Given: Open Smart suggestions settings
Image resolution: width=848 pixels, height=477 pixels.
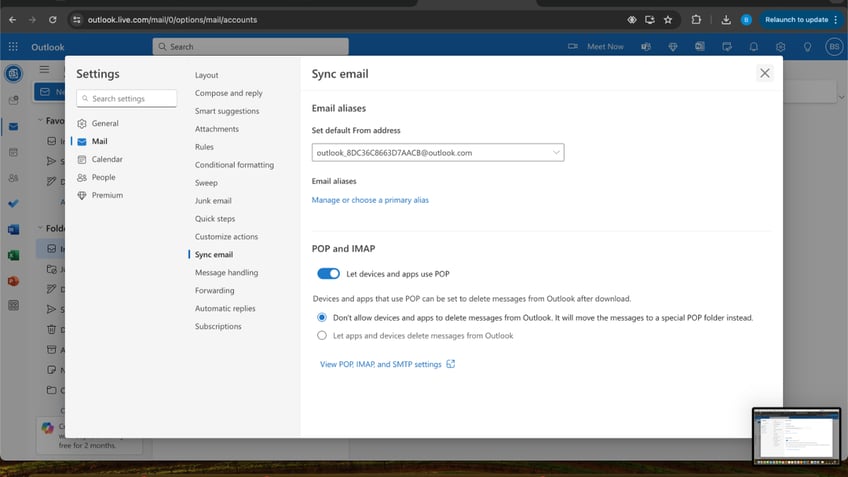Looking at the screenshot, I should [227, 111].
